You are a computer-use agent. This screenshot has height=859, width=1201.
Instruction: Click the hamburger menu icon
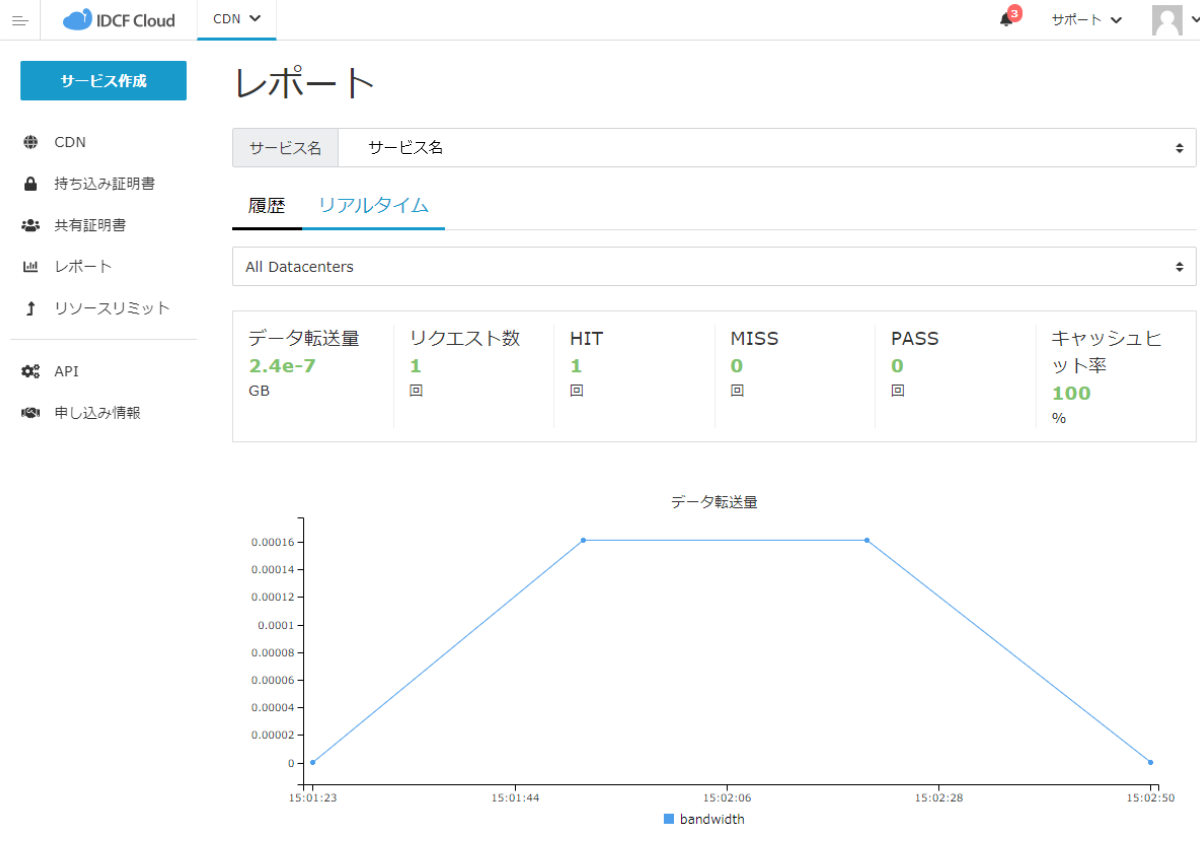[x=20, y=20]
